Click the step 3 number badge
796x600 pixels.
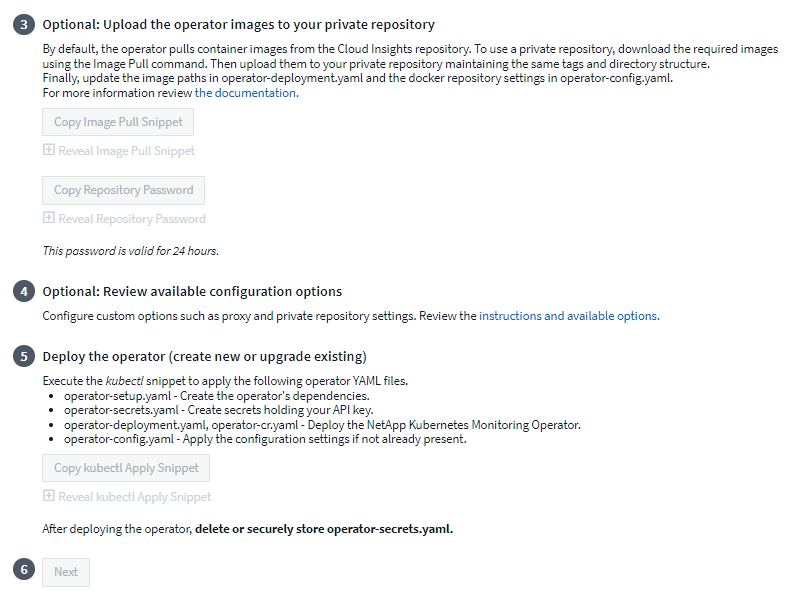24,24
